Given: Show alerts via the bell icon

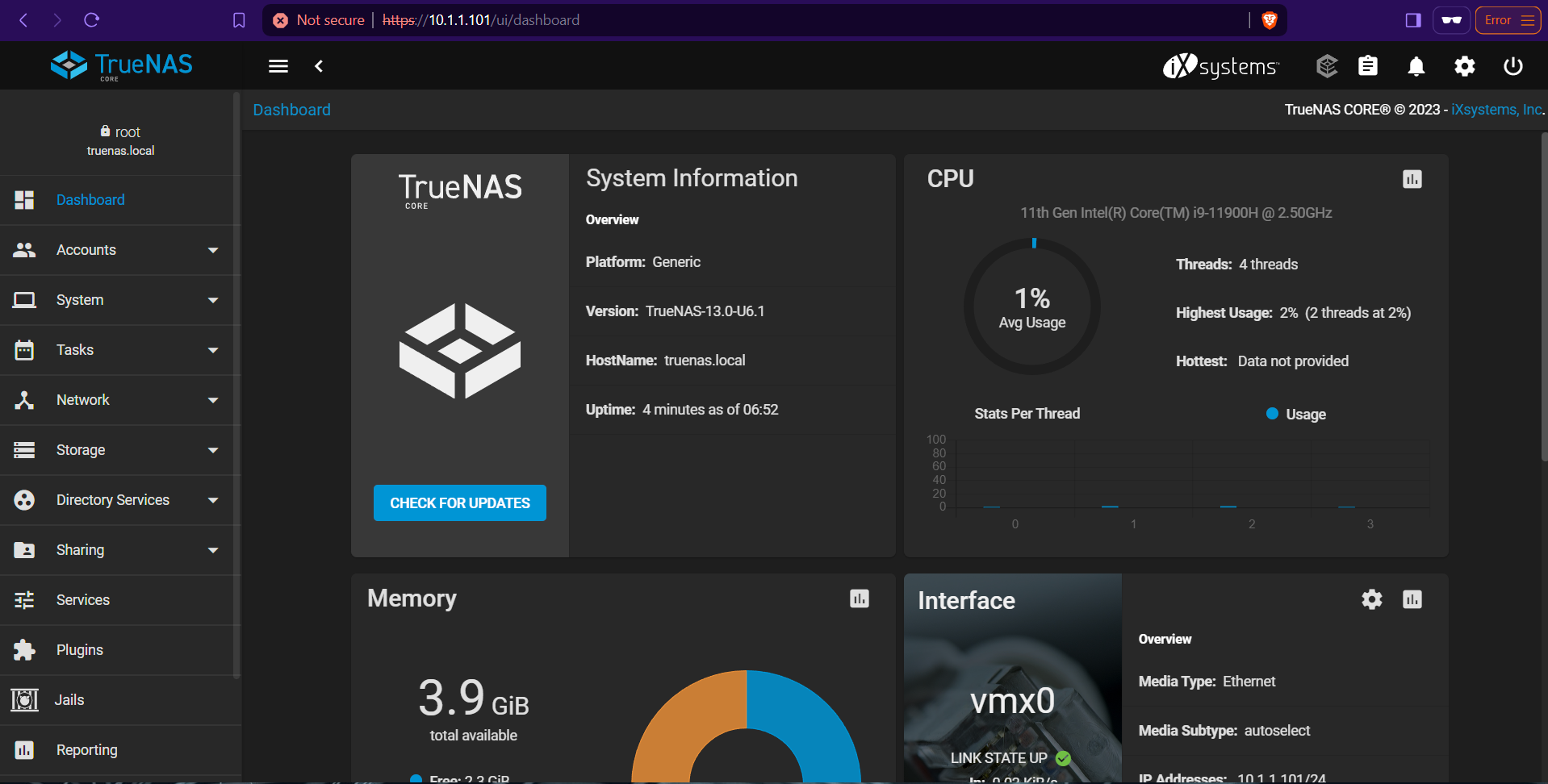Looking at the screenshot, I should [1416, 66].
